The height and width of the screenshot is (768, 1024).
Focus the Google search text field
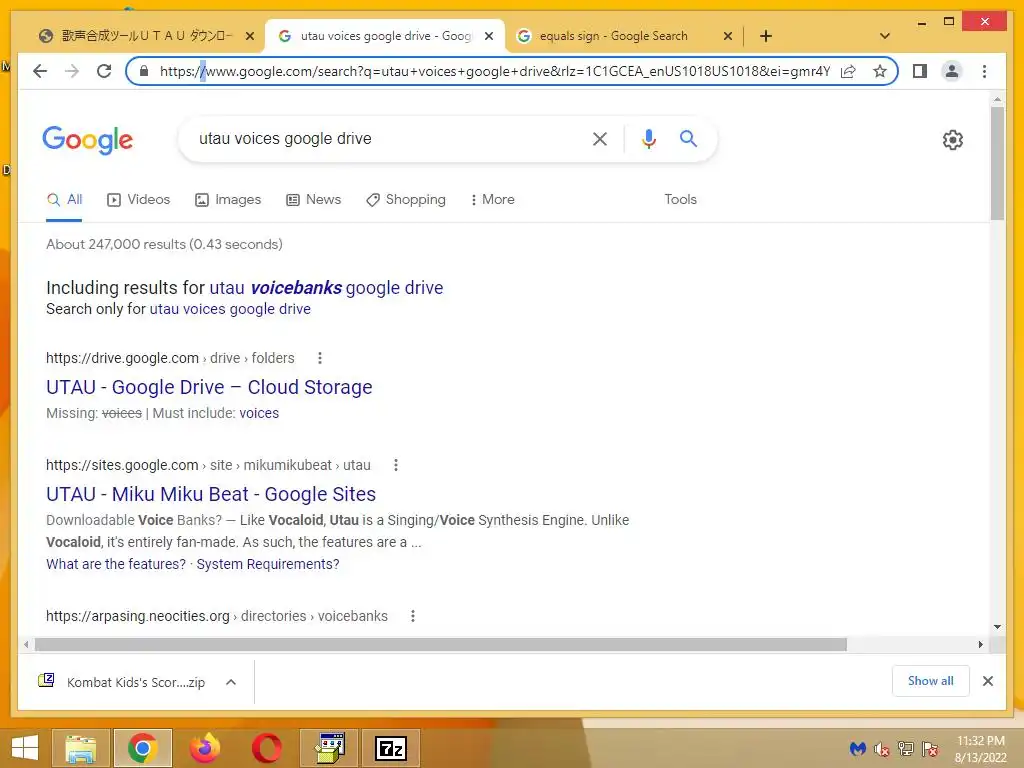coord(385,138)
